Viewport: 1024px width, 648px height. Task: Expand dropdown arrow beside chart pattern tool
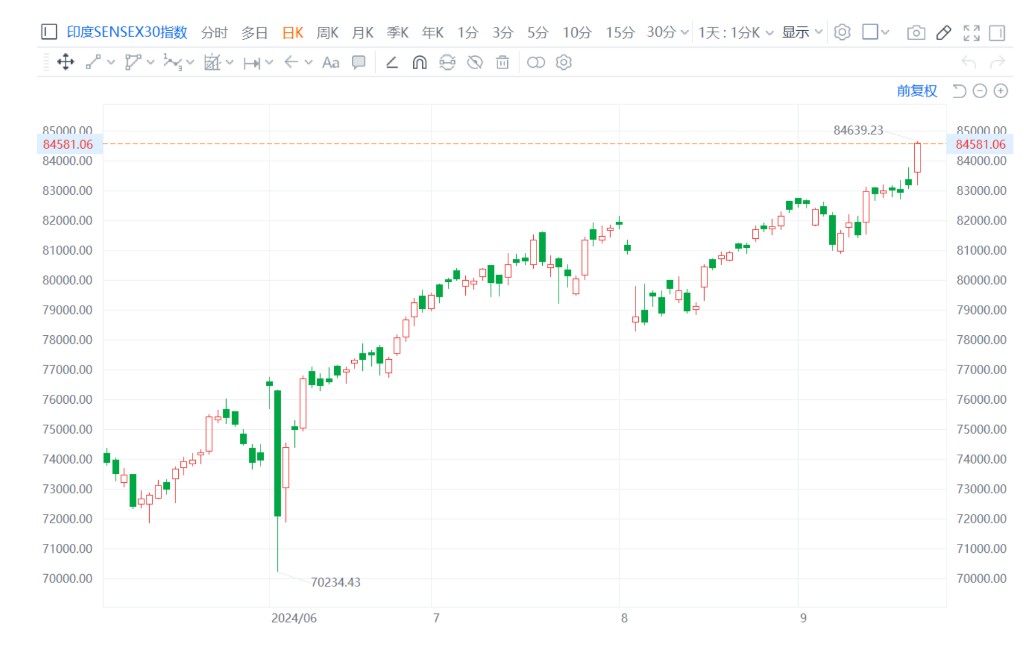229,62
